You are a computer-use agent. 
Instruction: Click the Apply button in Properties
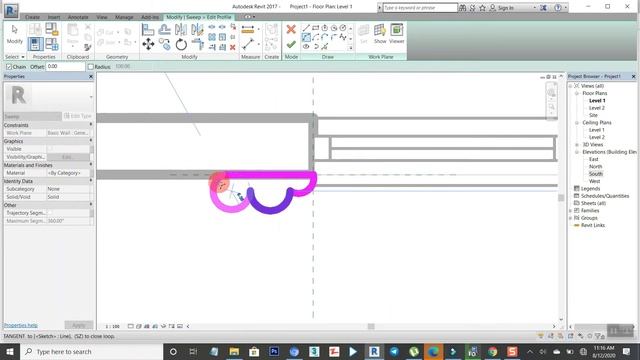click(78, 325)
